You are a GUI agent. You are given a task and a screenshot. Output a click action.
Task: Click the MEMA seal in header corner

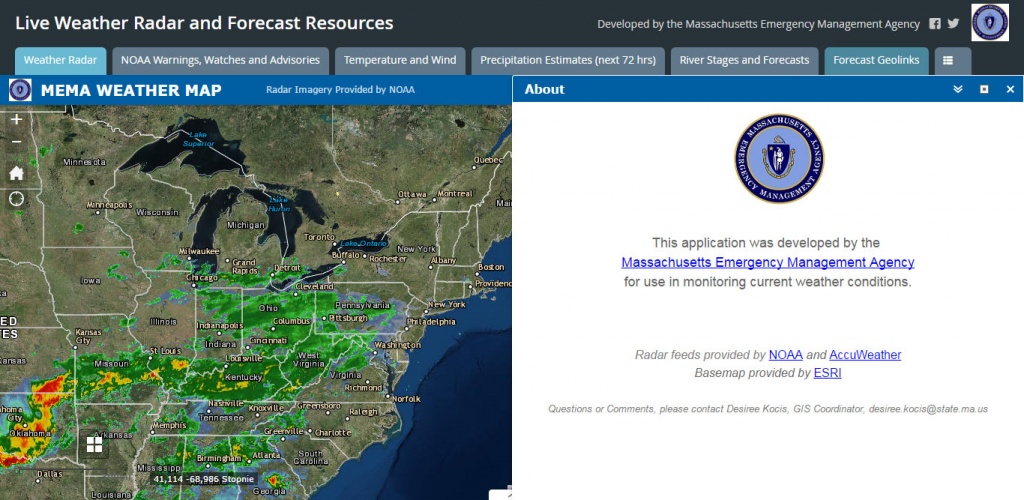point(989,22)
